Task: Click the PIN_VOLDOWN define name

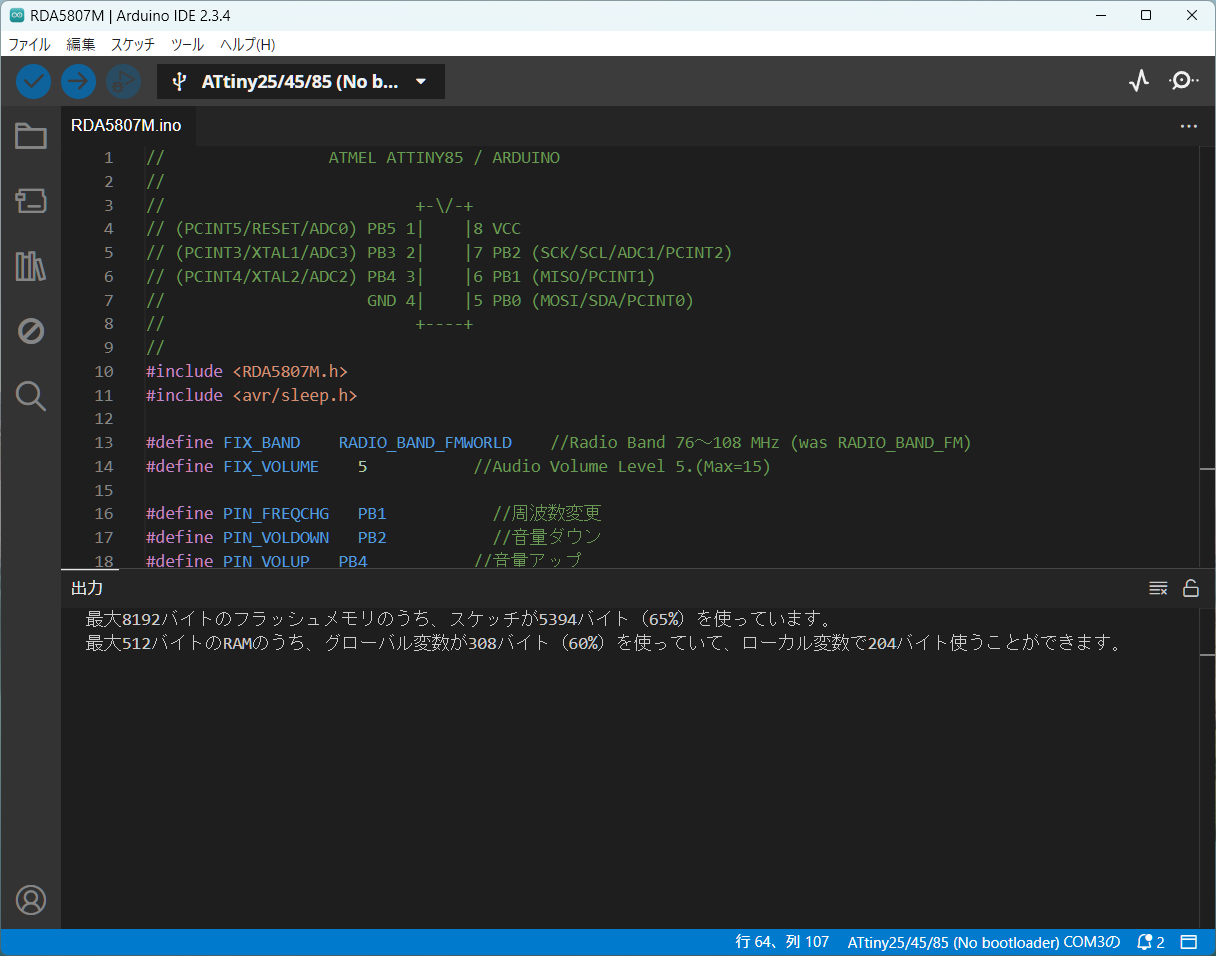Action: [x=276, y=537]
